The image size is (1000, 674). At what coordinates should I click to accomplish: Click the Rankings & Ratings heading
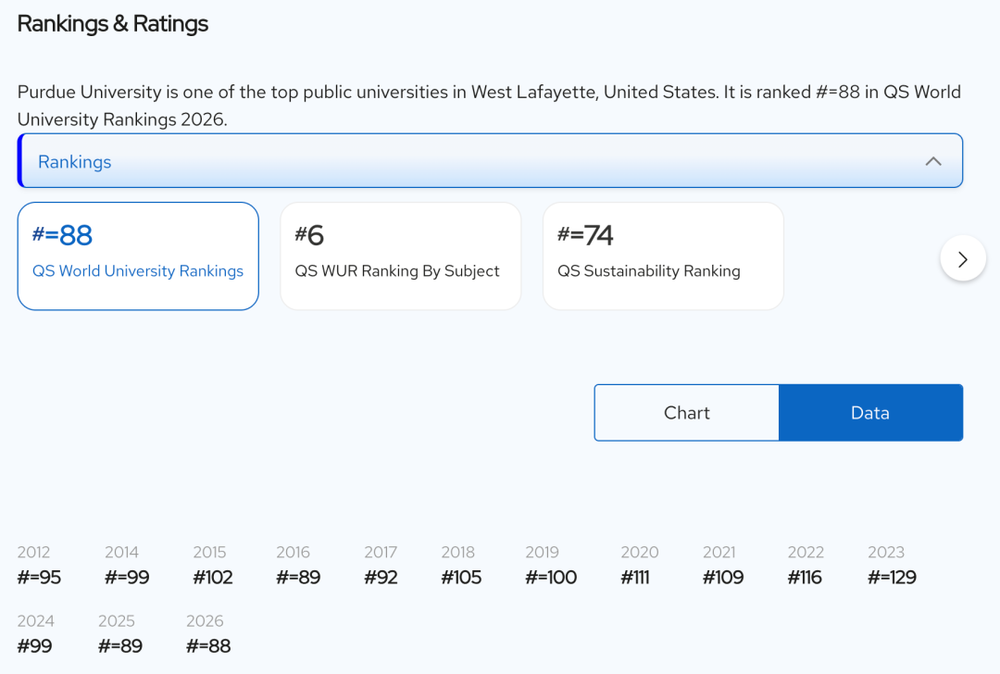coord(113,24)
